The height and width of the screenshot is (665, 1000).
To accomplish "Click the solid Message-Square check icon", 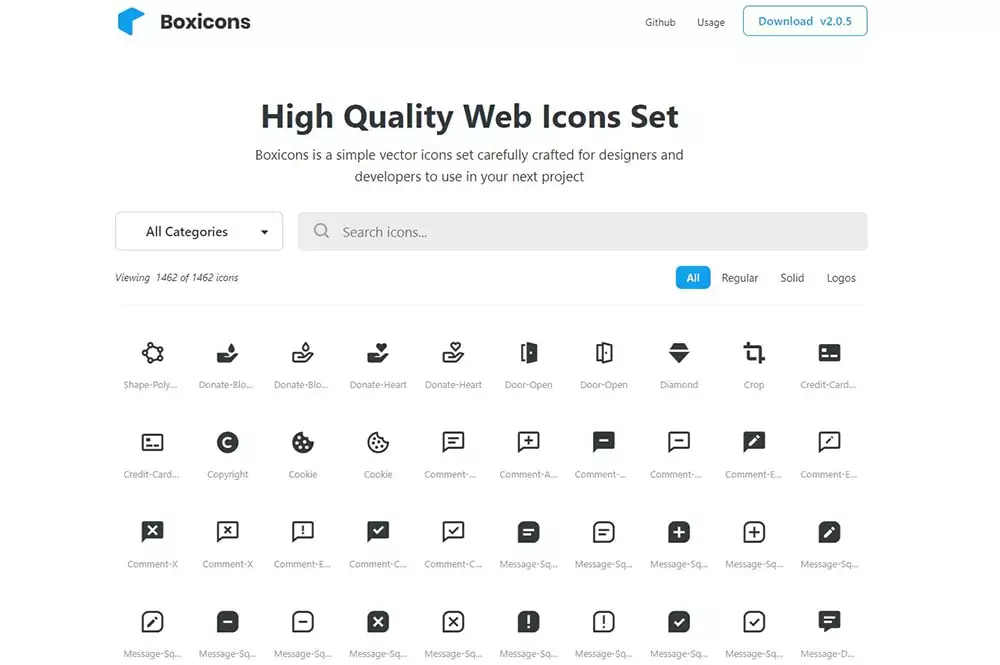I will [679, 622].
